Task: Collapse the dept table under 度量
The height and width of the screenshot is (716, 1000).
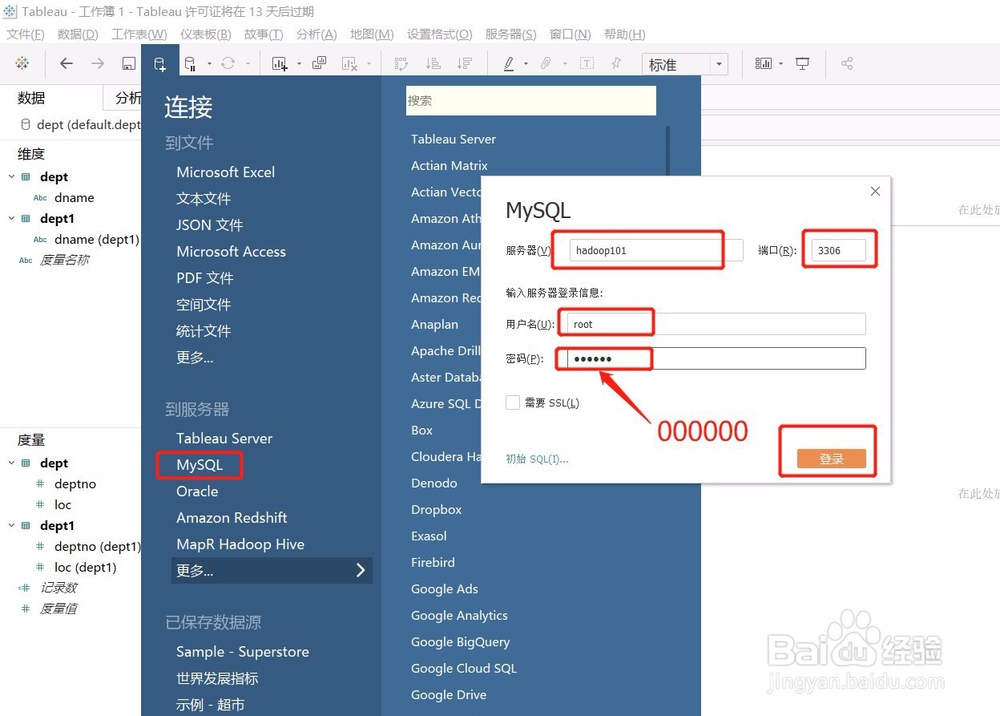Action: pyautogui.click(x=11, y=463)
